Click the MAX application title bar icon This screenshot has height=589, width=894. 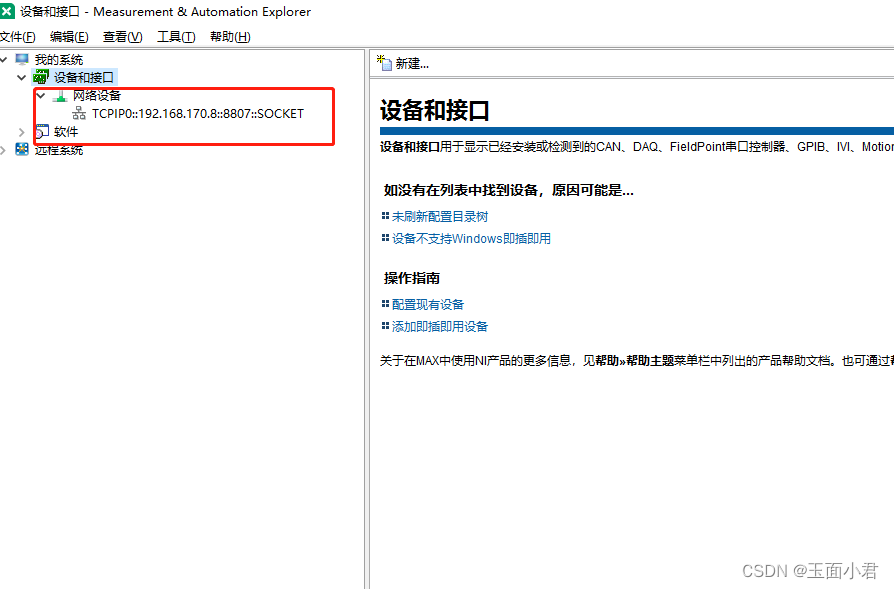(7, 11)
